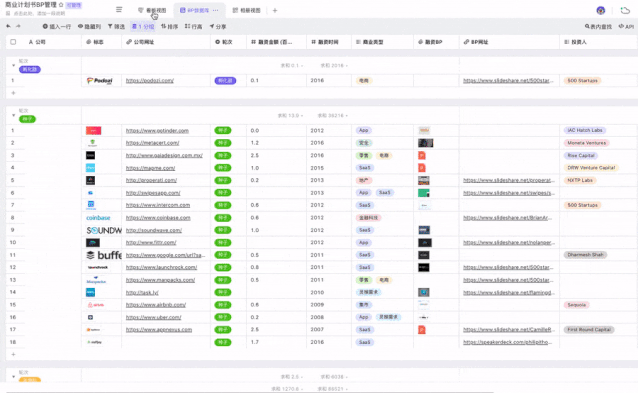Image resolution: width=638 pixels, height=393 pixels.
Task: Click the First Round Capital tag
Action: (x=589, y=330)
